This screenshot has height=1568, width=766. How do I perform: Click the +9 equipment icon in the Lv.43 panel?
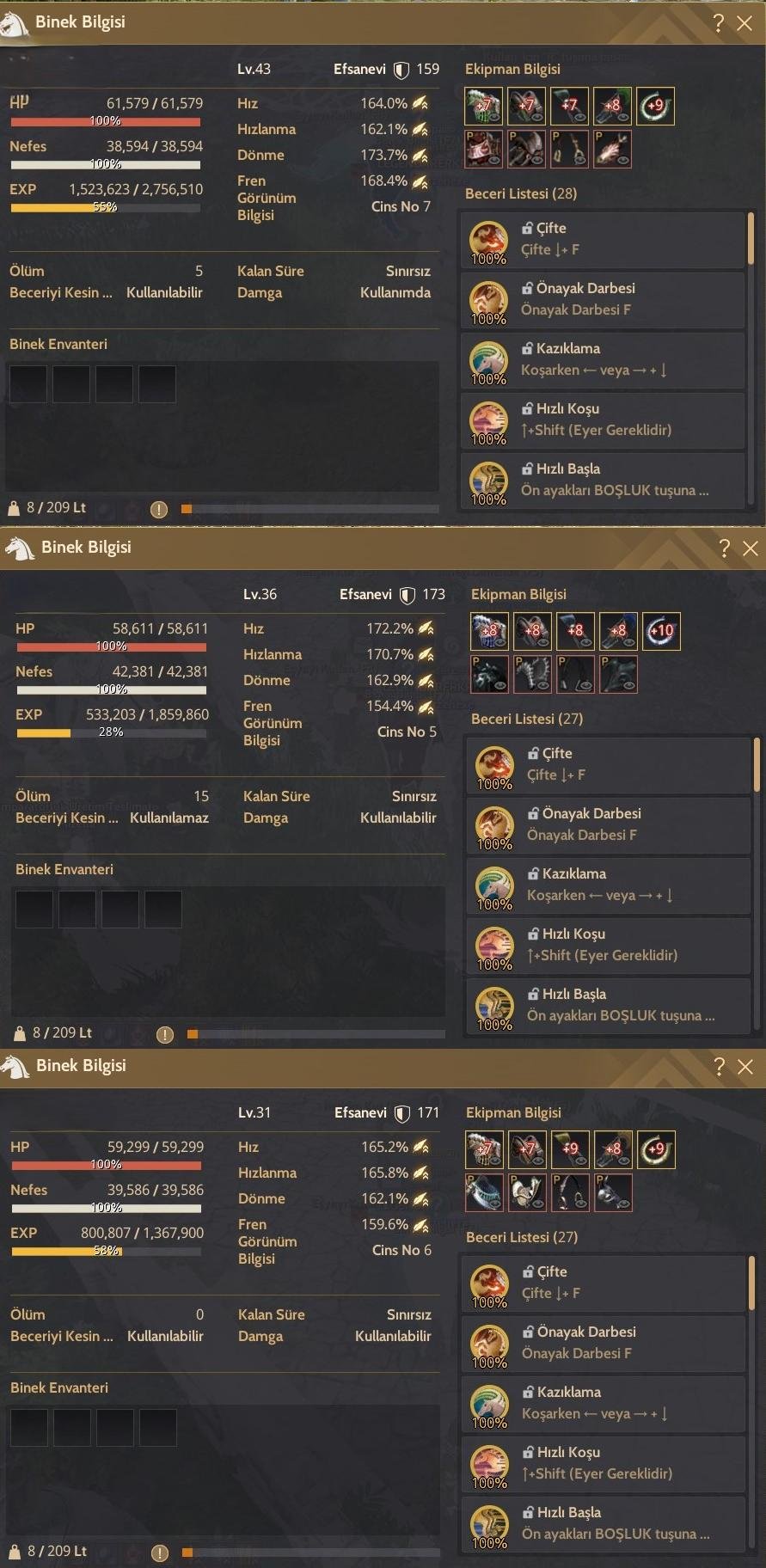[x=655, y=106]
